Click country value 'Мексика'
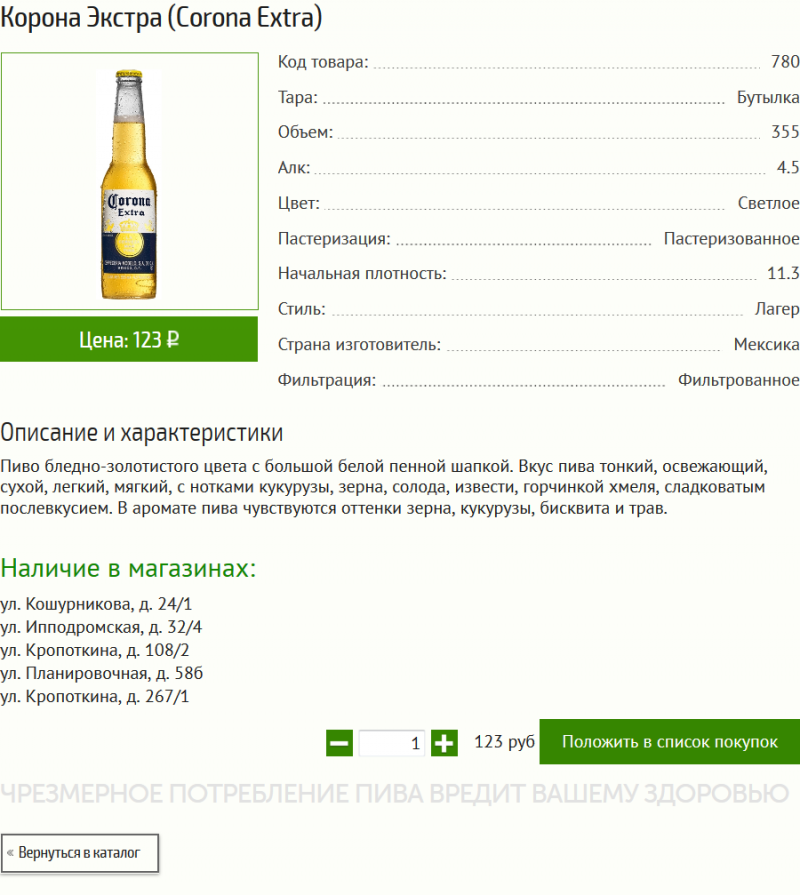The image size is (800, 895). (x=767, y=344)
